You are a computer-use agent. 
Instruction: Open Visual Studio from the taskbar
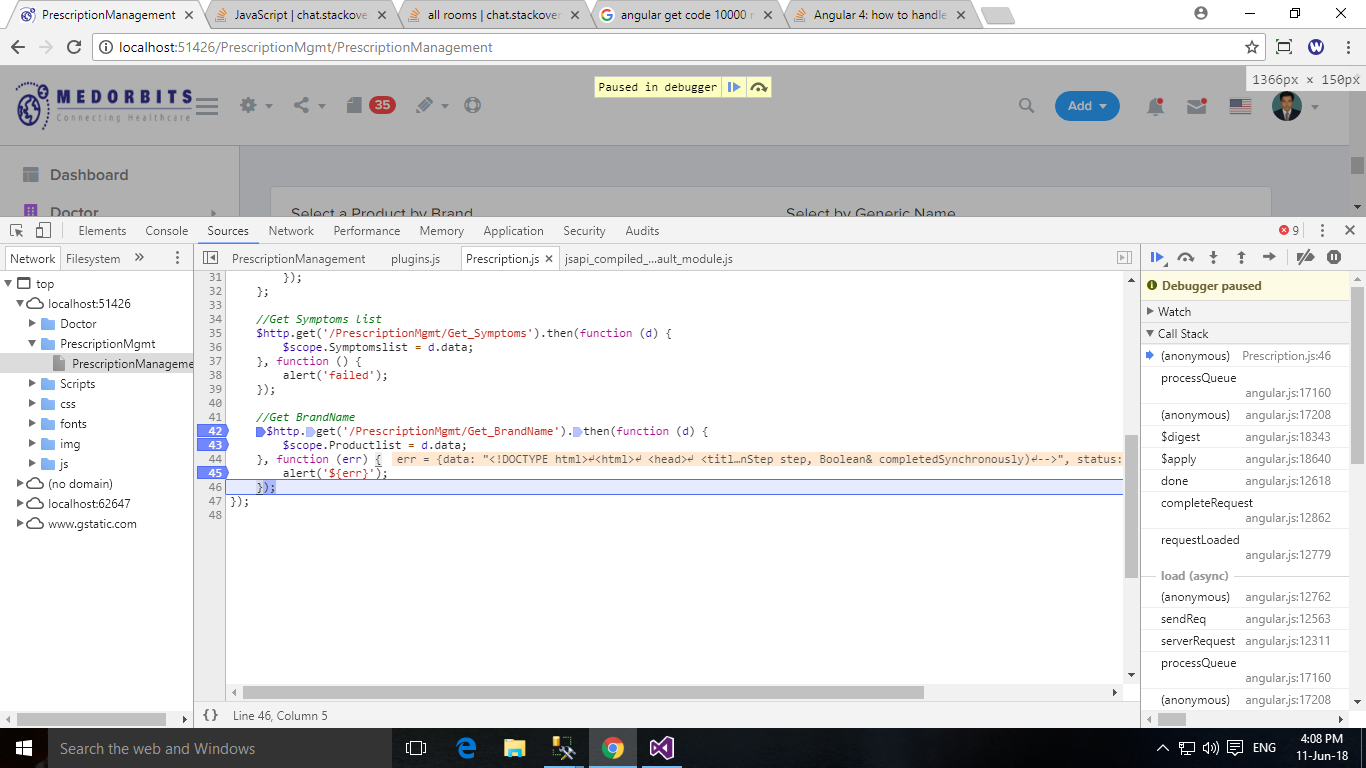coord(662,748)
